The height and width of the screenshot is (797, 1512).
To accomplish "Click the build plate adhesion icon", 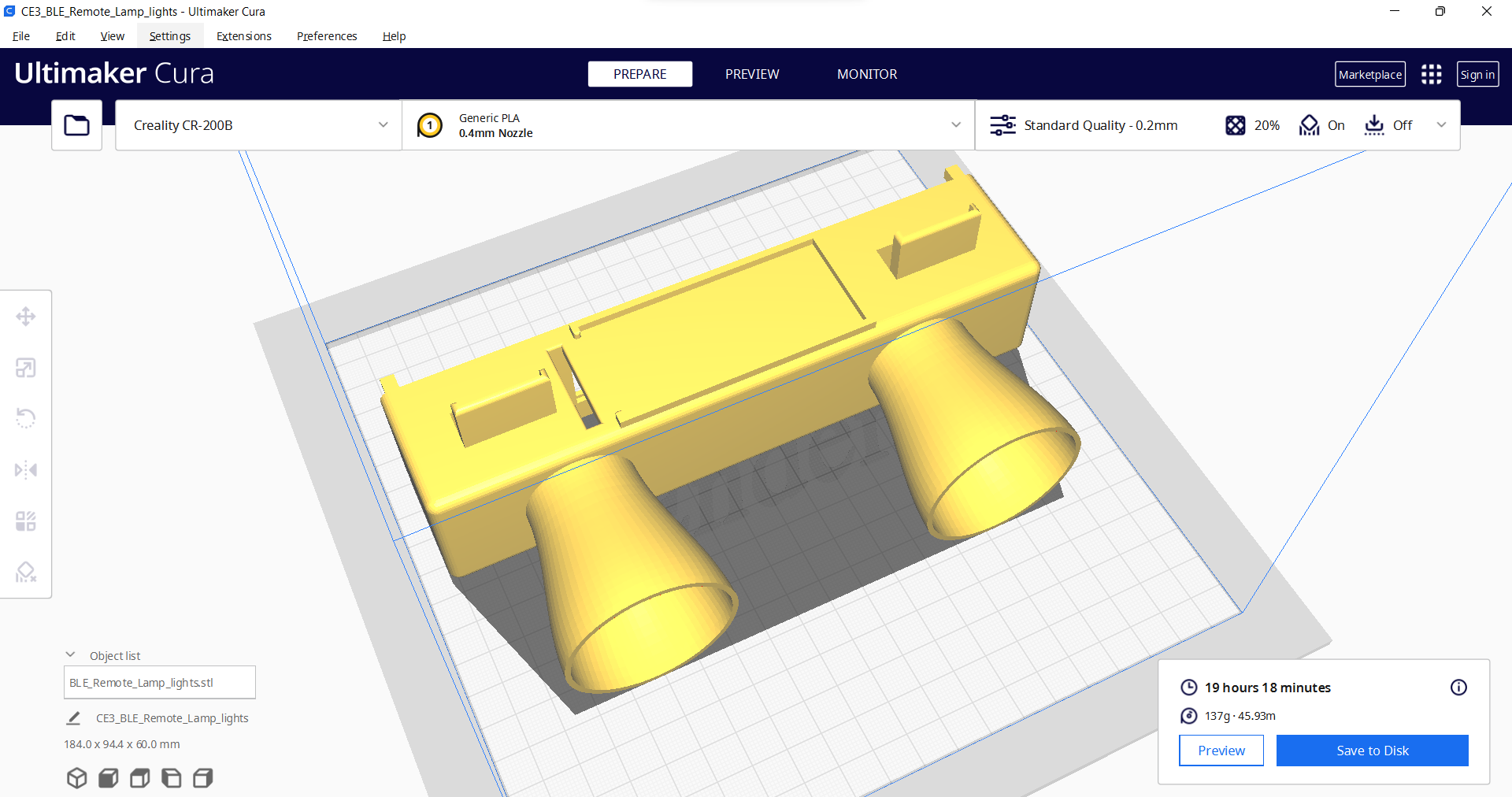I will (1374, 125).
